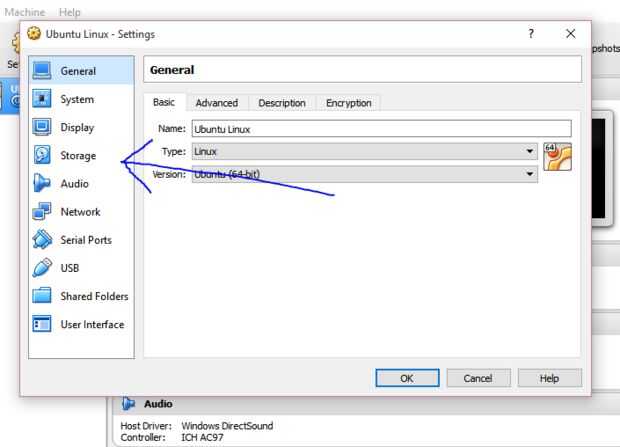
Task: Switch to the Encryption tab
Action: [348, 103]
